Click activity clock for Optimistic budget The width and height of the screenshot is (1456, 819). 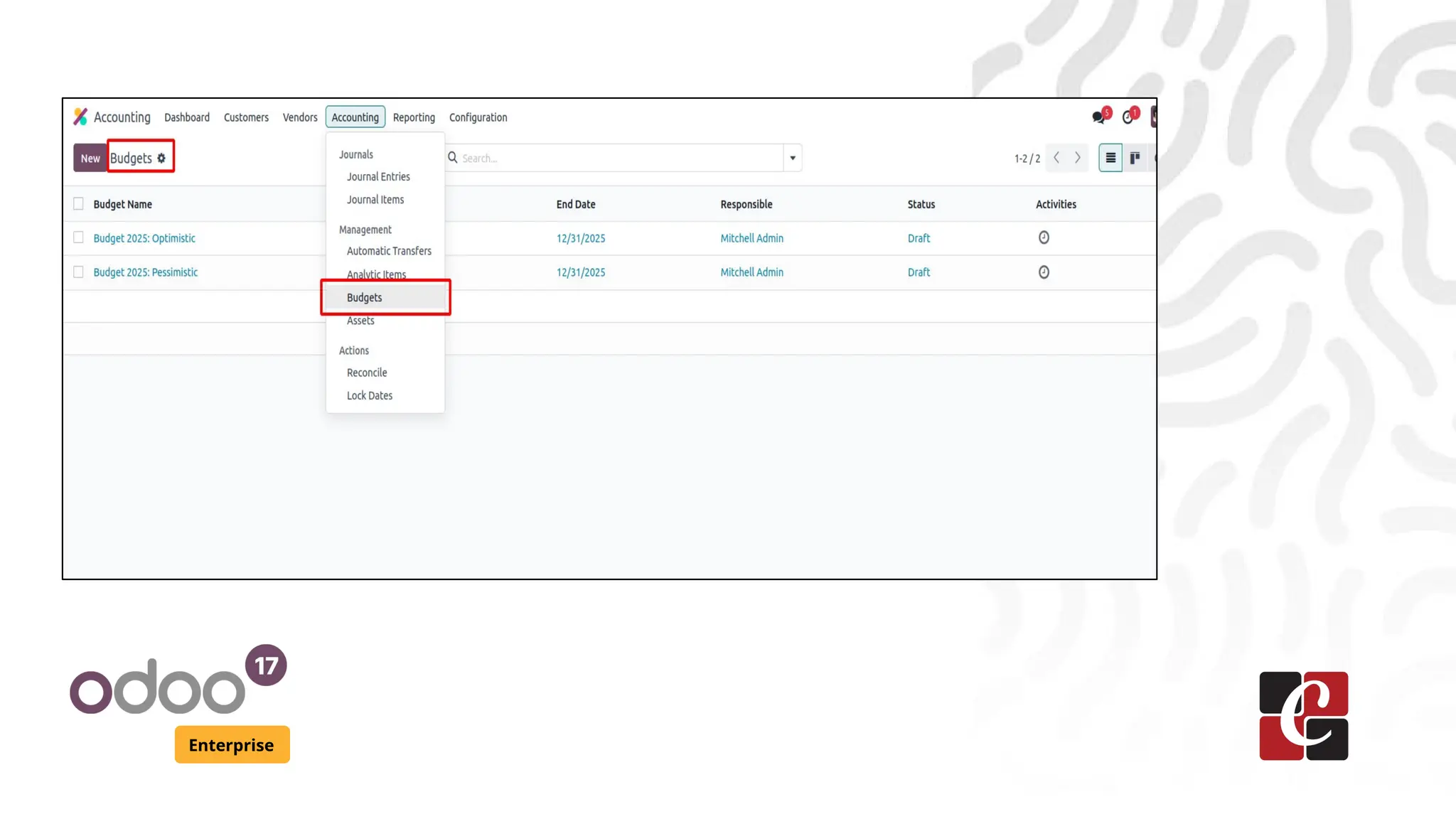click(x=1044, y=238)
